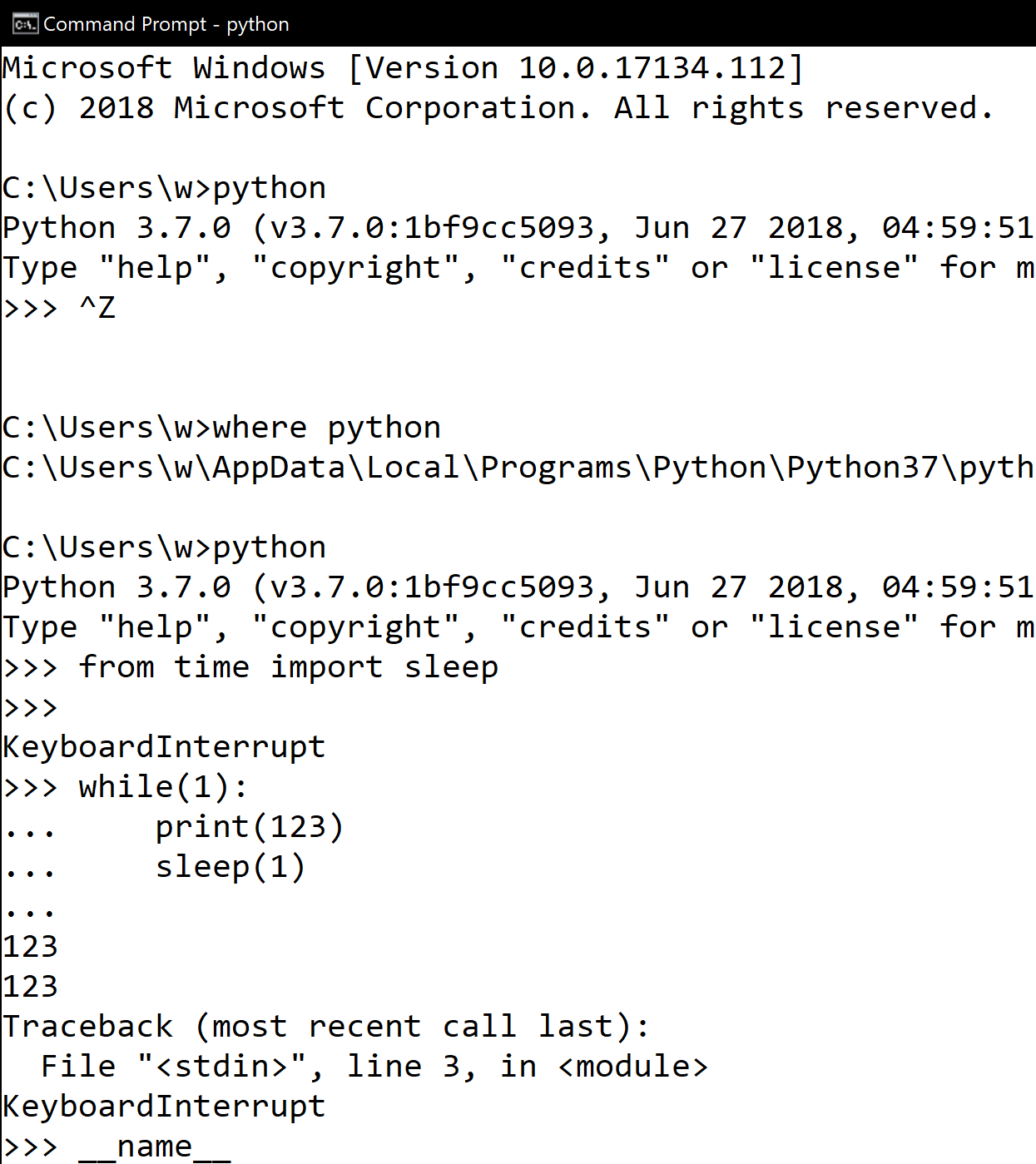Click the print(123) statement

250,825
